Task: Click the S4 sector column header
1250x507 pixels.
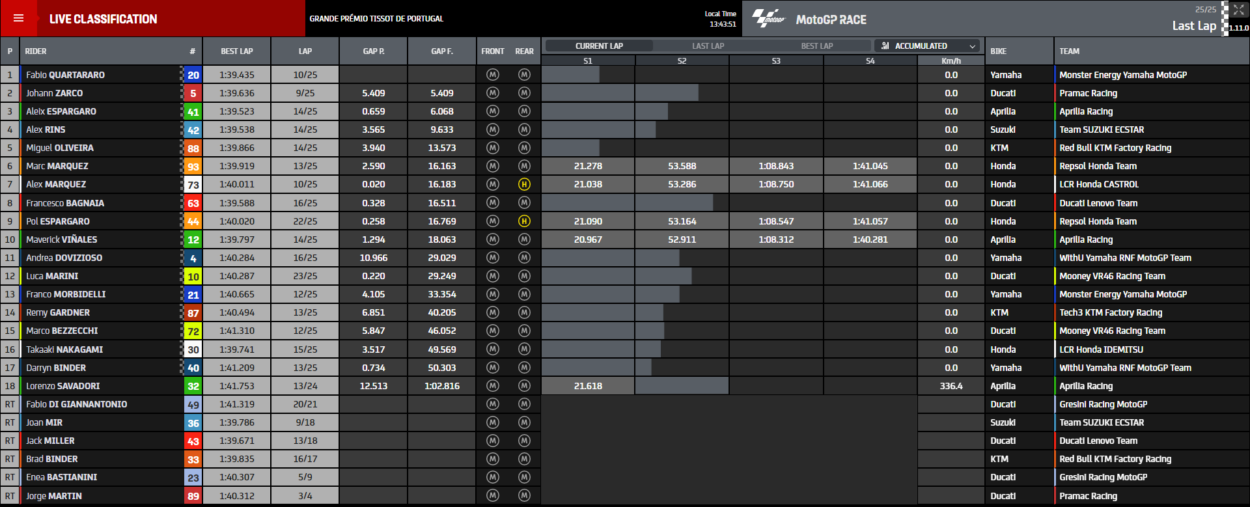Action: [870, 61]
